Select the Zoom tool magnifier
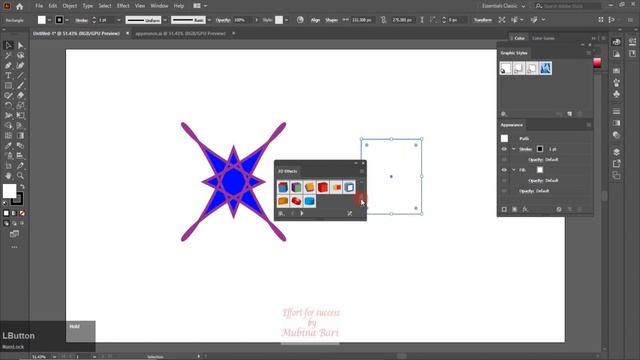Screen dimensions: 640x360 [x=20, y=176]
